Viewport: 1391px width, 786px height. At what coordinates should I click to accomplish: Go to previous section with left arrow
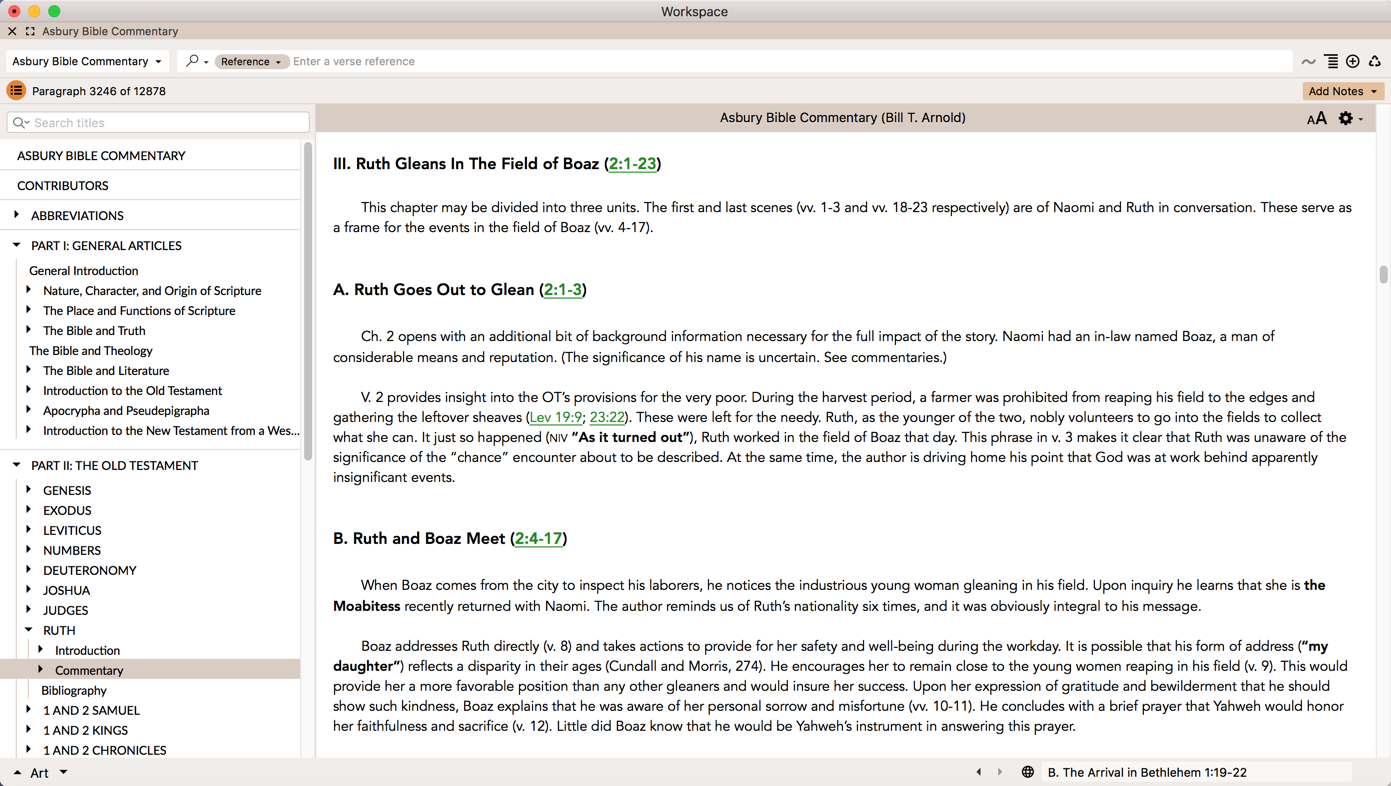979,772
